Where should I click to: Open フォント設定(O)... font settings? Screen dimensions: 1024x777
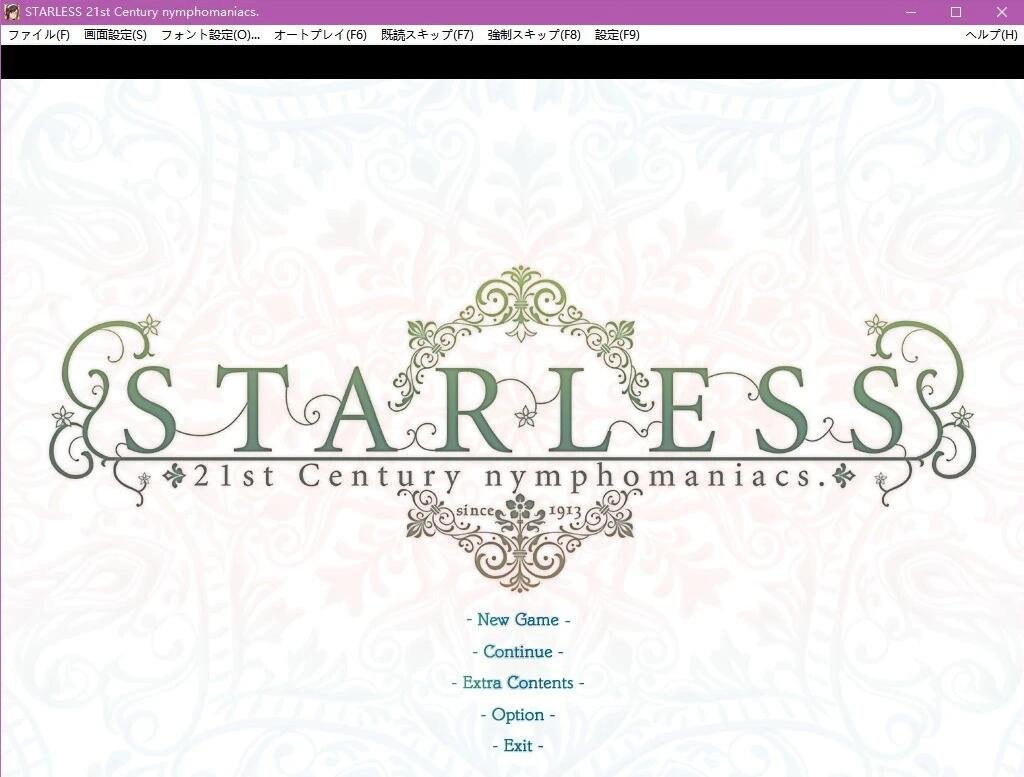[x=210, y=35]
